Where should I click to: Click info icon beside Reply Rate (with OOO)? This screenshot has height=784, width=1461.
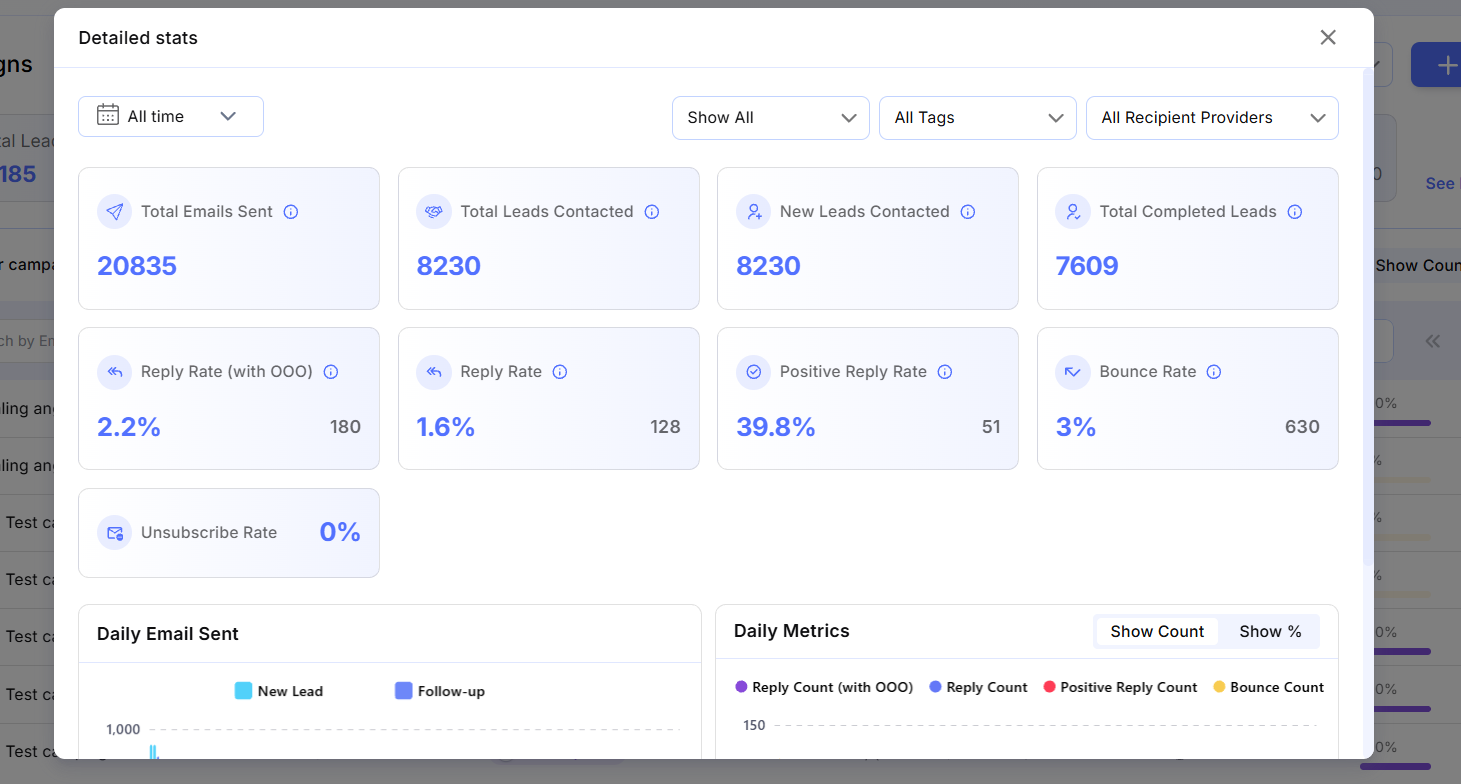click(331, 372)
